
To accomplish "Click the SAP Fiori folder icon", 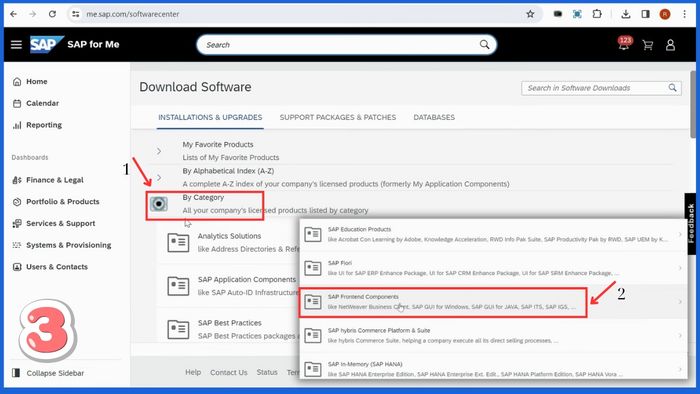I will tap(312, 268).
